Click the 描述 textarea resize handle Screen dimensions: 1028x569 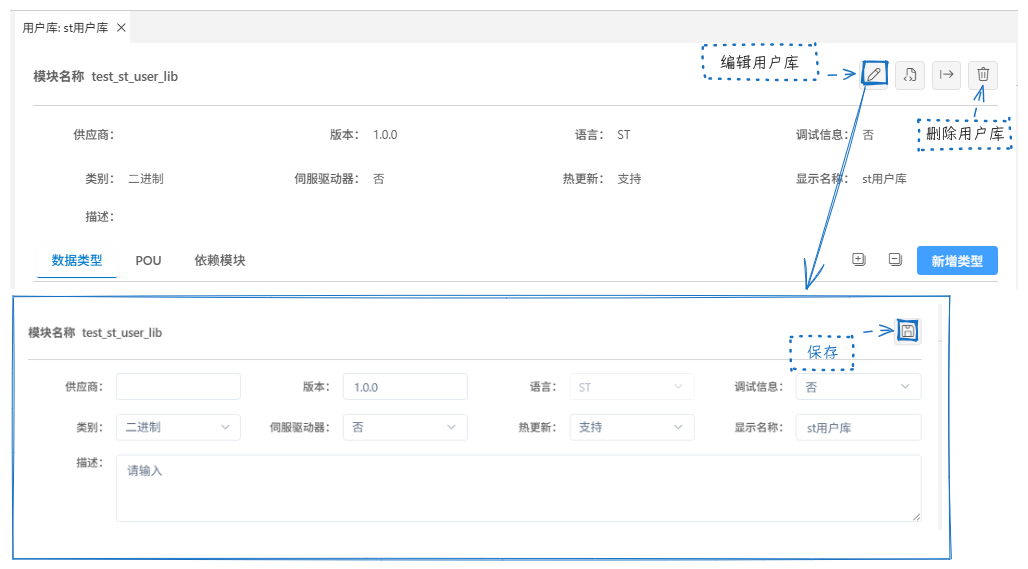[x=916, y=517]
